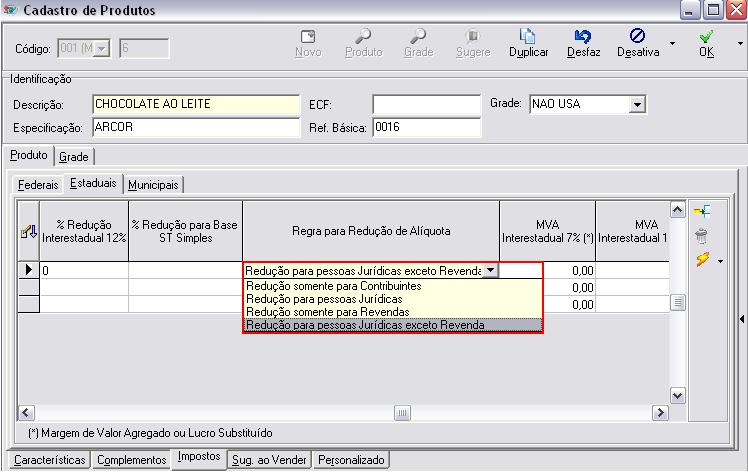Open the Sug. ao Vender tab
The image size is (748, 472).
[x=269, y=460]
